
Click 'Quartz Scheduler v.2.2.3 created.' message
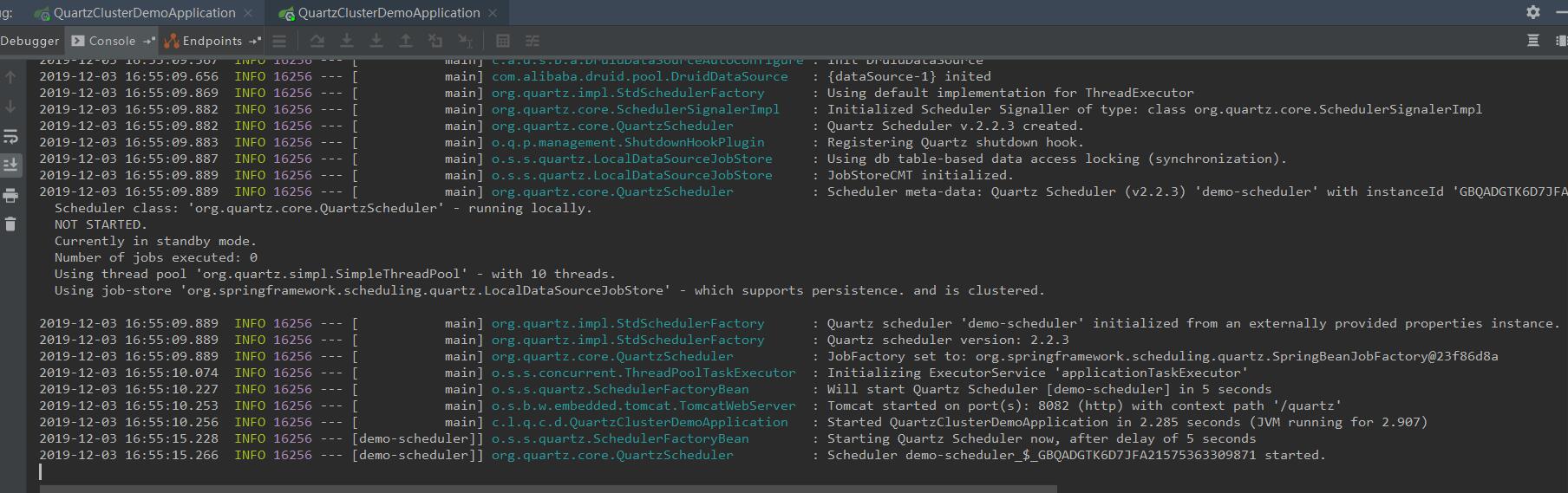pyautogui.click(x=956, y=126)
